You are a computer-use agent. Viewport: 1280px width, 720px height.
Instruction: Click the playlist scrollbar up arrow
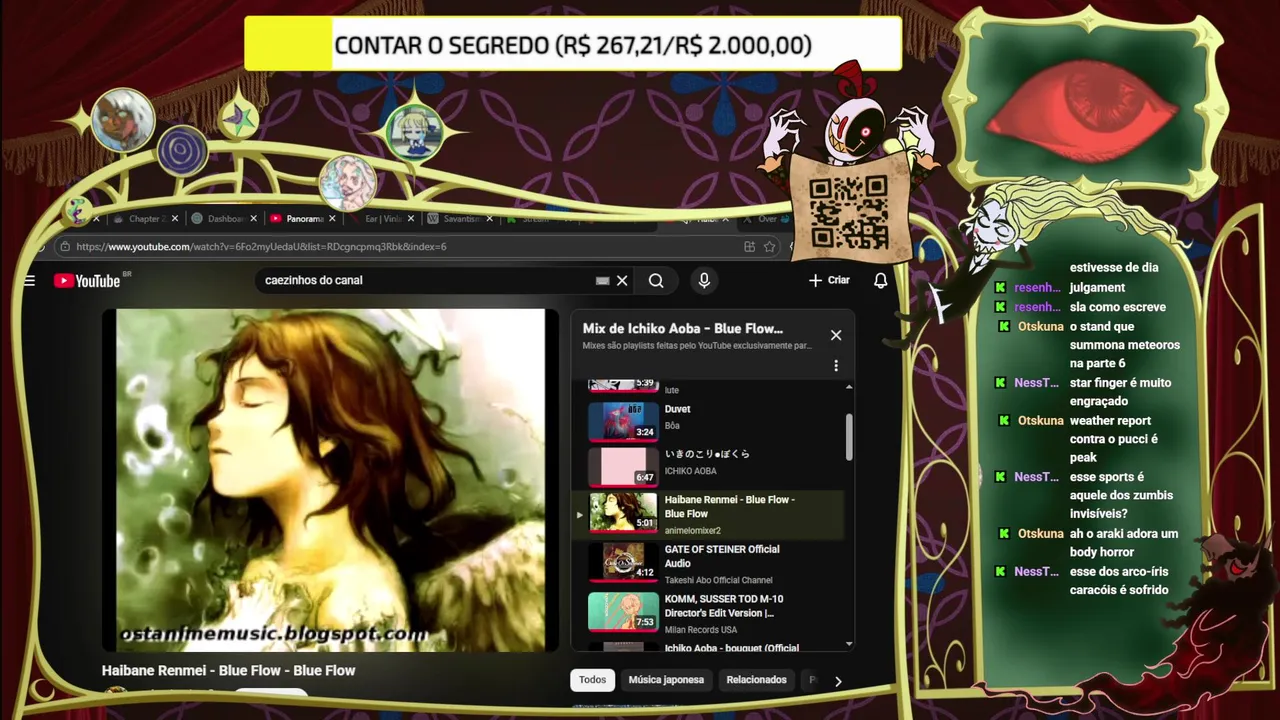(849, 388)
